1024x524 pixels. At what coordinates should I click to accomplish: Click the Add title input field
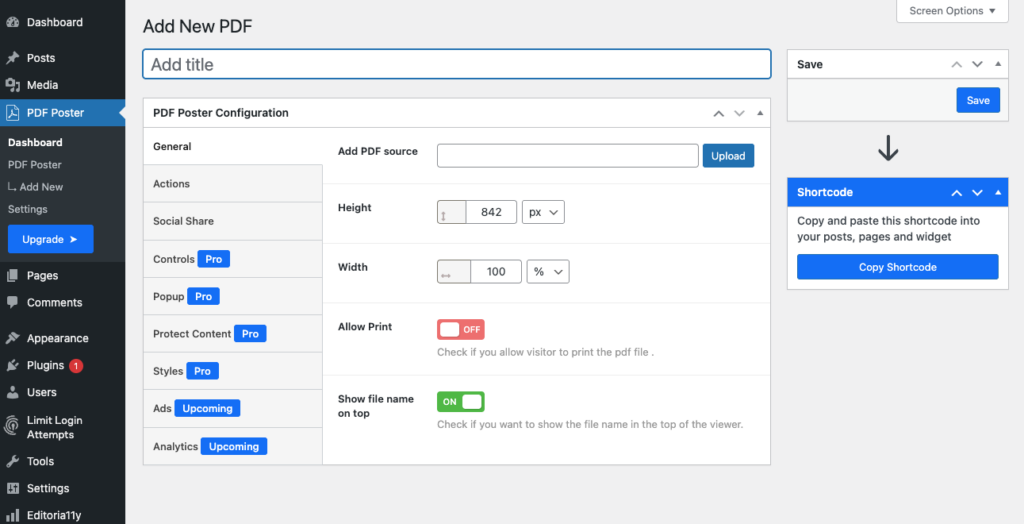pyautogui.click(x=456, y=64)
